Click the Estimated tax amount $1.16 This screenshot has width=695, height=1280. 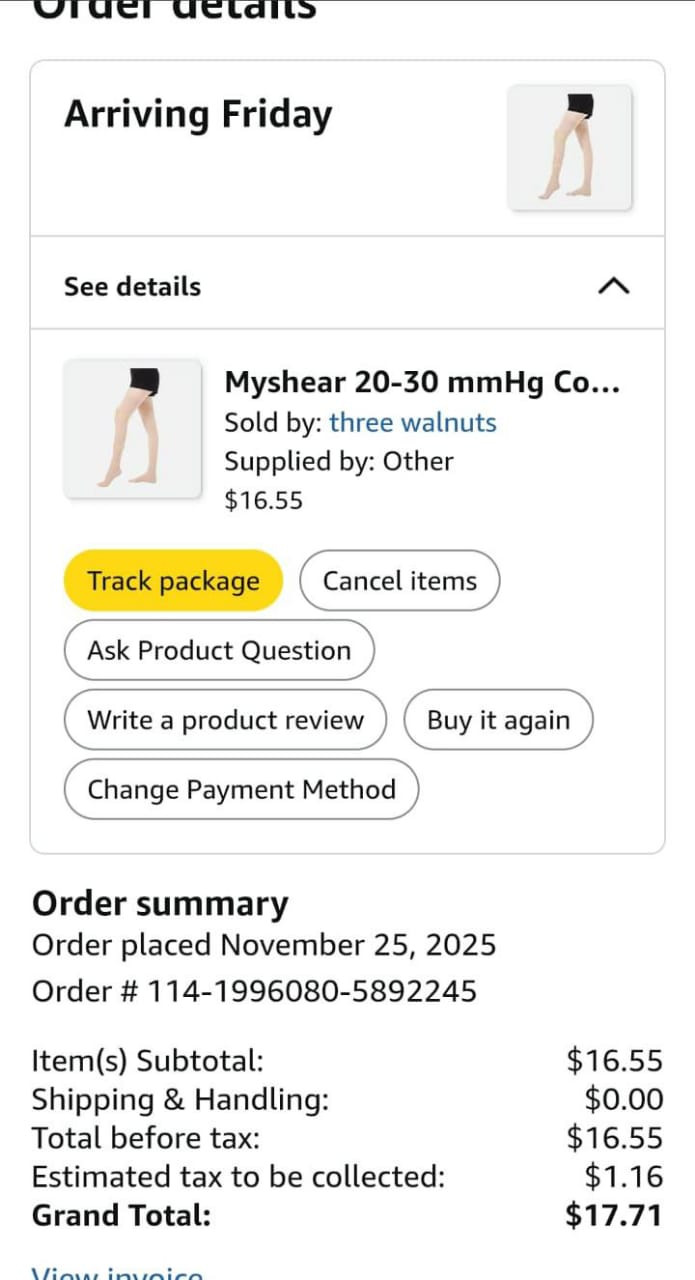pos(623,1177)
